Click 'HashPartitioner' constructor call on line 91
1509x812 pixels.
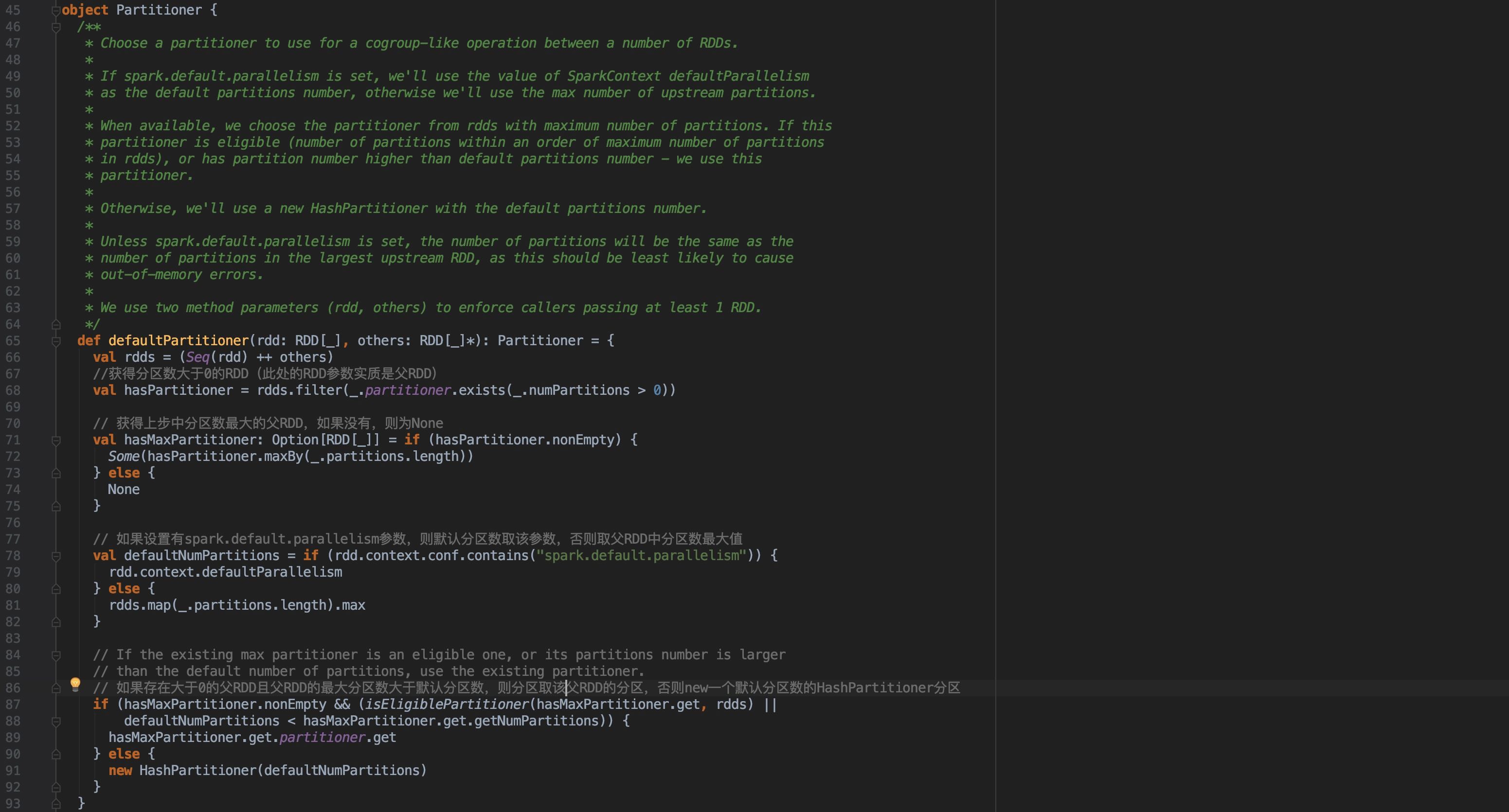click(198, 771)
